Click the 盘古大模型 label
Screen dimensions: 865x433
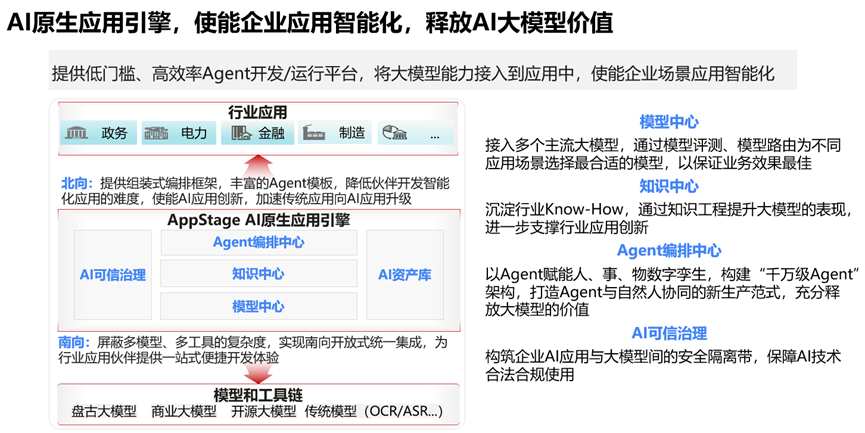click(x=104, y=411)
